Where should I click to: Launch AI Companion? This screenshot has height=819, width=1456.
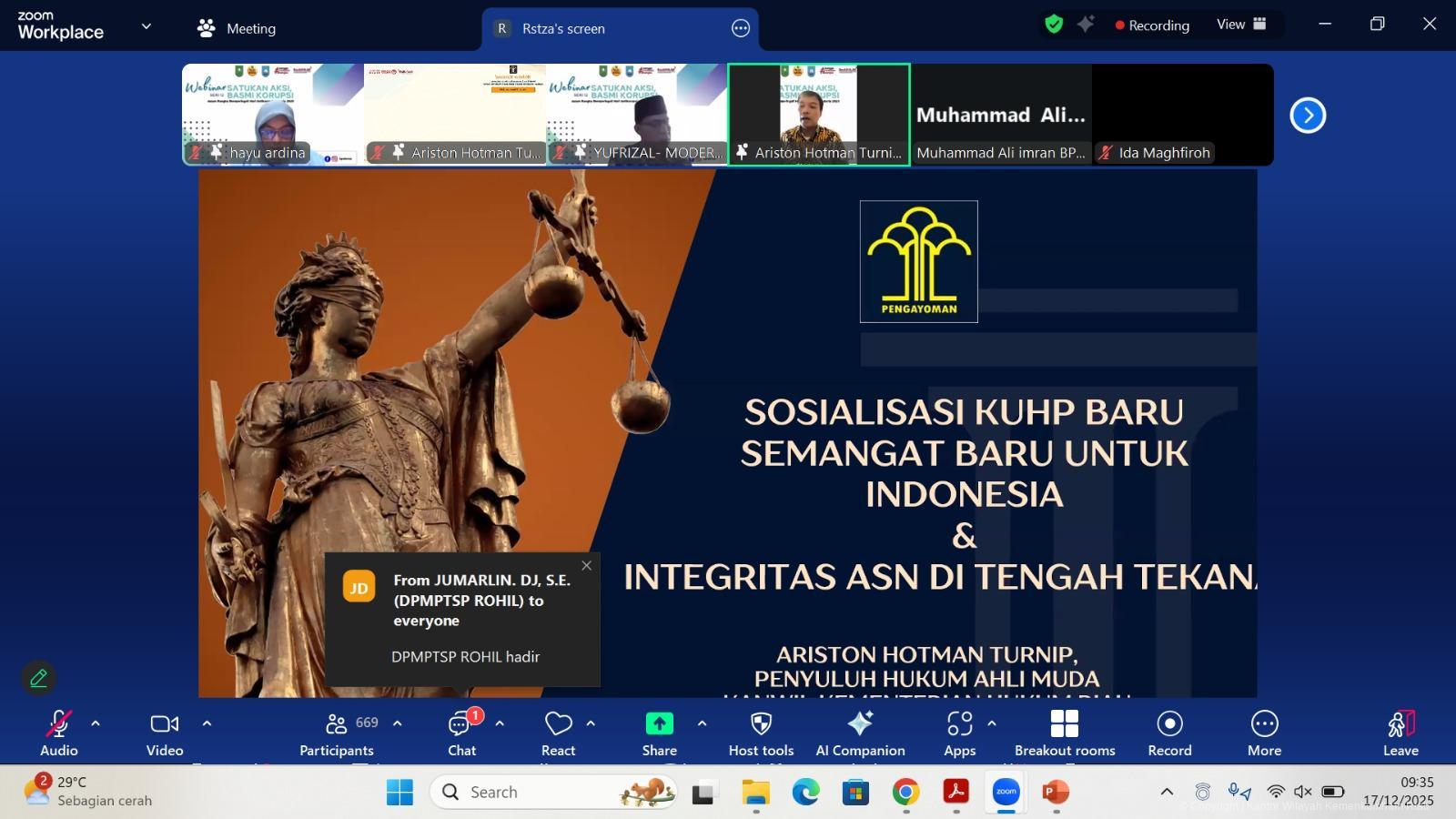click(x=860, y=733)
